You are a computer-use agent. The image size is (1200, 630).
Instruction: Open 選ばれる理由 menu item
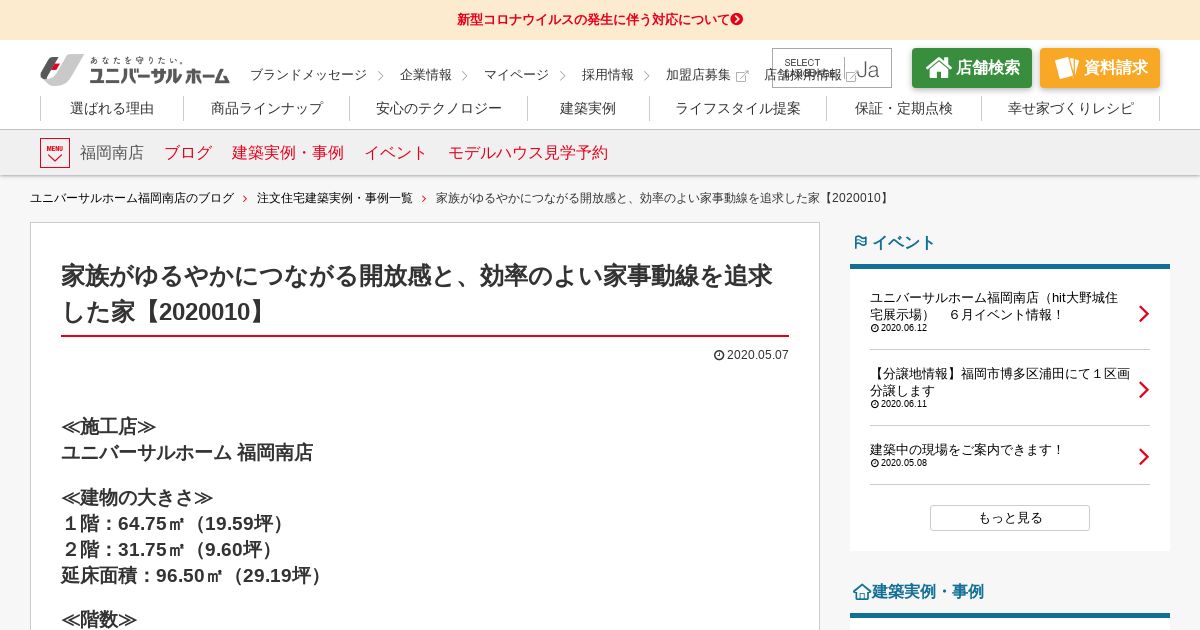point(112,108)
